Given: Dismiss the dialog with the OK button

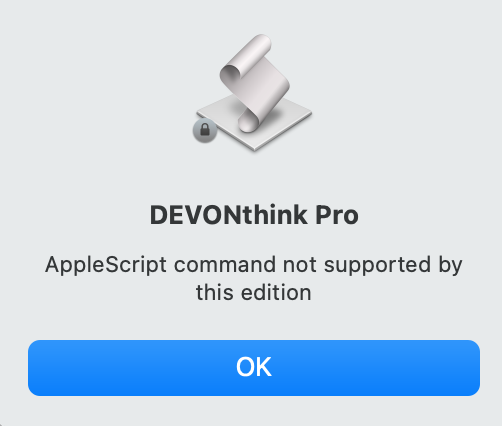Looking at the screenshot, I should (254, 368).
